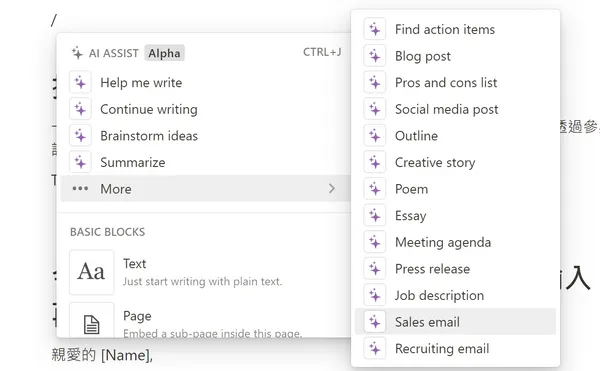This screenshot has height=371, width=600.
Task: Insert a Text basic block
Action: (205, 272)
